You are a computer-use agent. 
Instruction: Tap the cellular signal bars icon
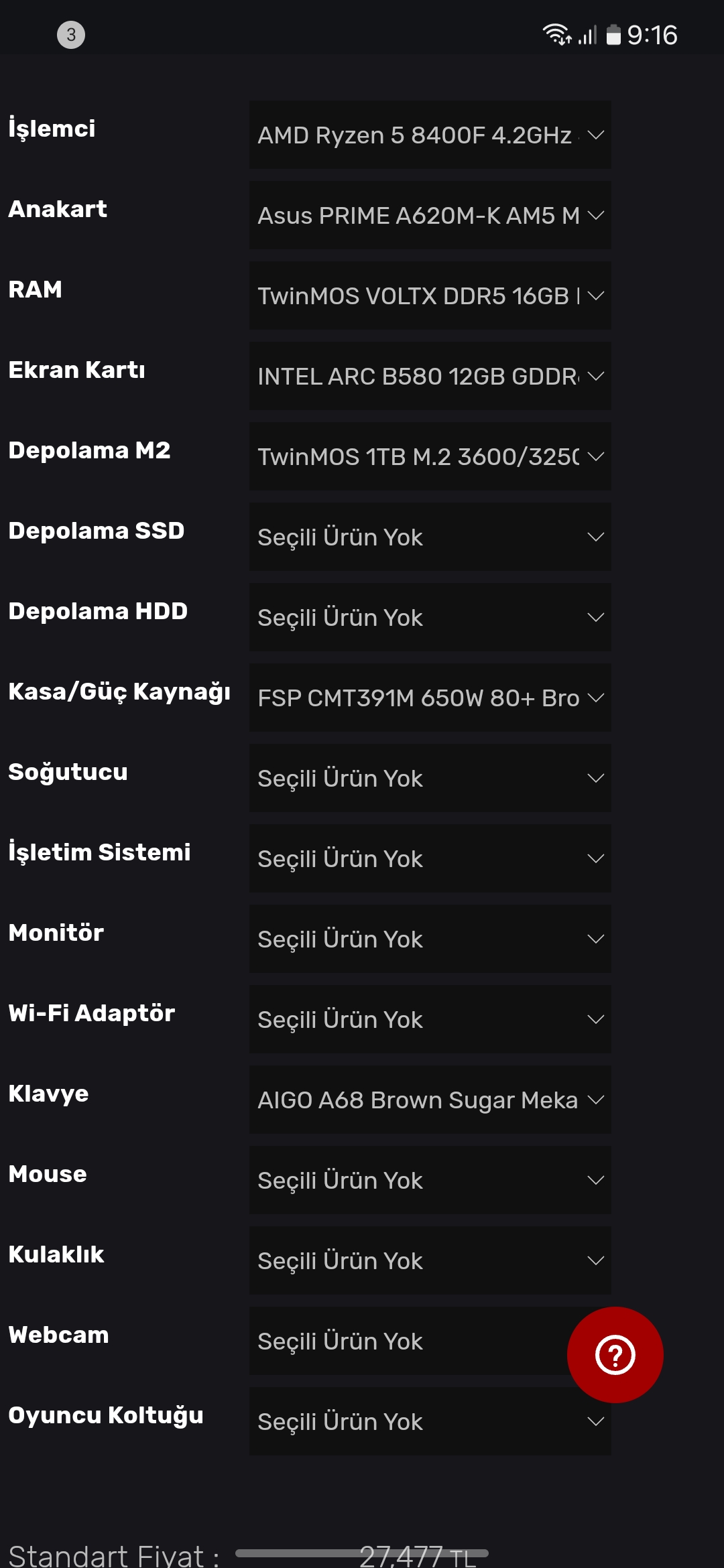pyautogui.click(x=588, y=35)
